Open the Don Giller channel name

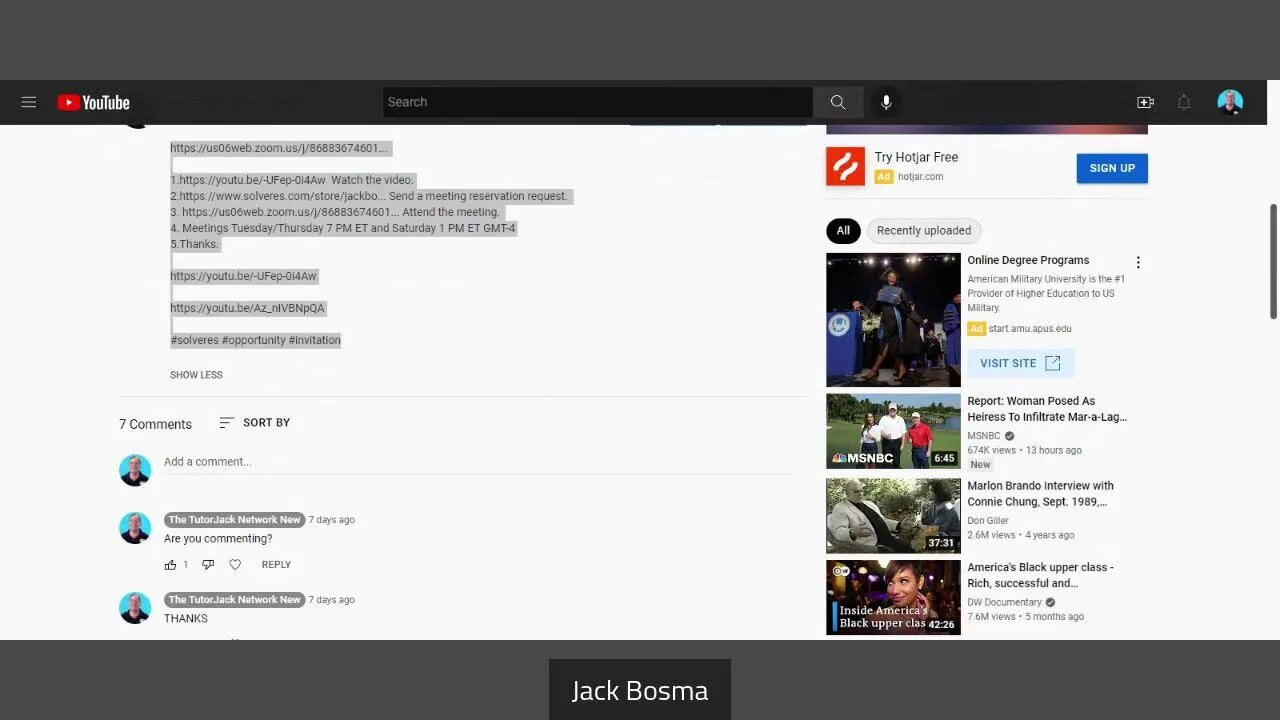click(x=988, y=521)
